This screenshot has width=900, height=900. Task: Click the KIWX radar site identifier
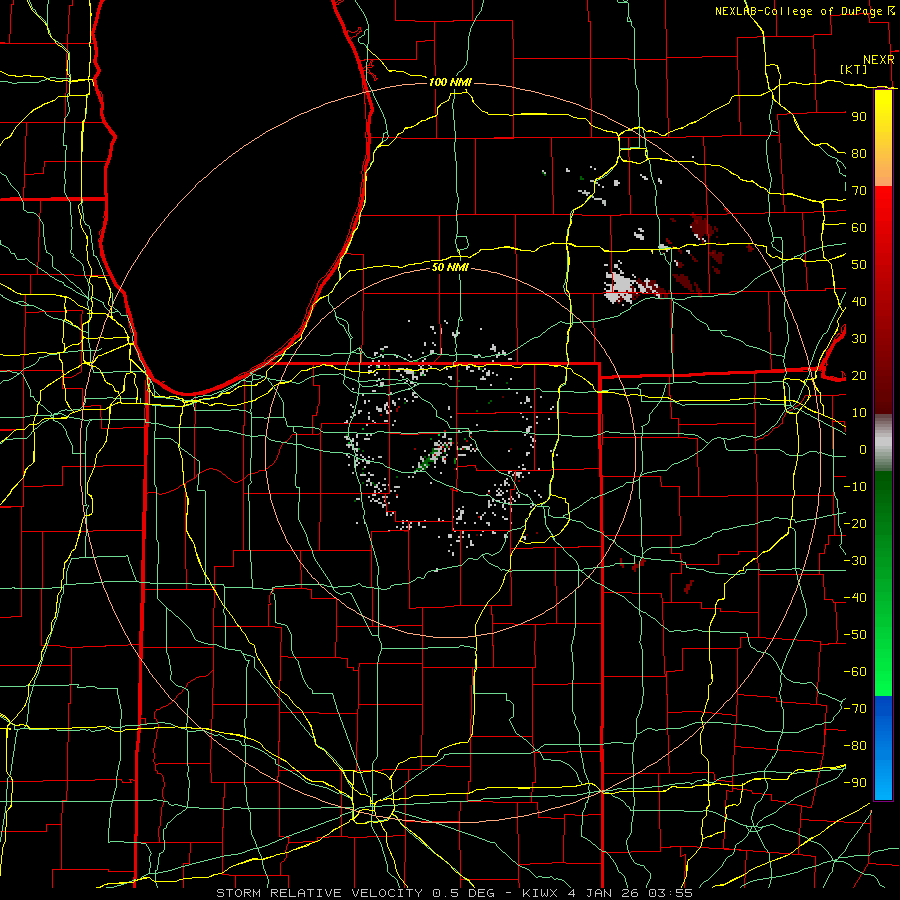tap(540, 893)
